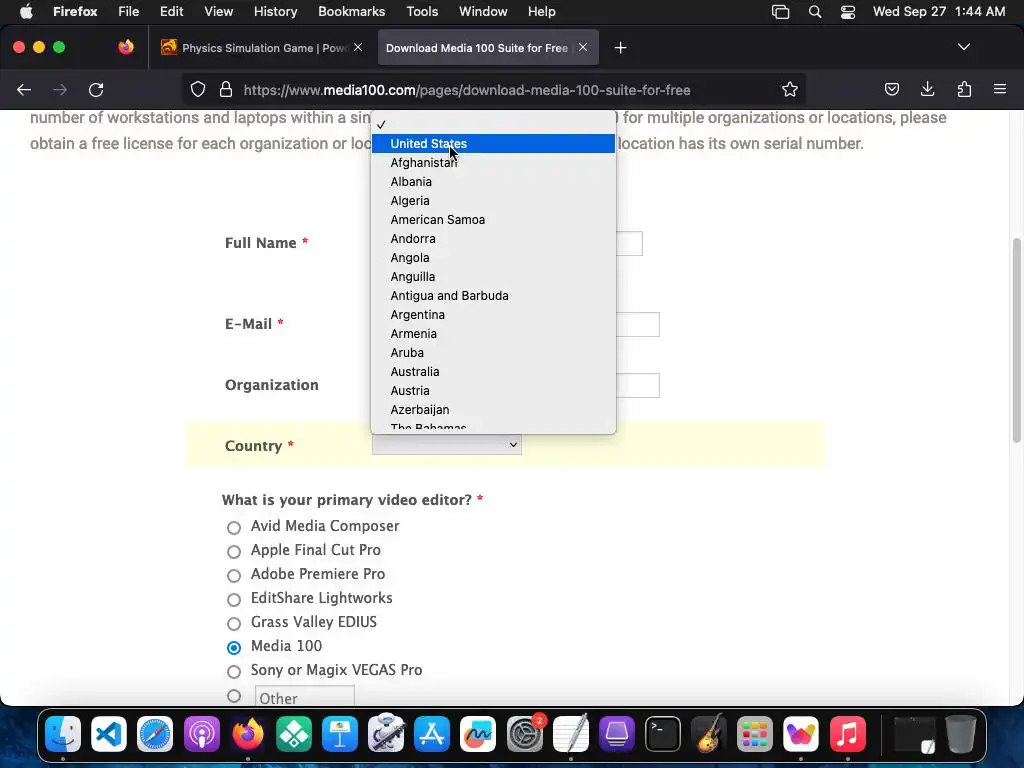Open Freeform from the Dock
1024x768 pixels.
click(478, 734)
